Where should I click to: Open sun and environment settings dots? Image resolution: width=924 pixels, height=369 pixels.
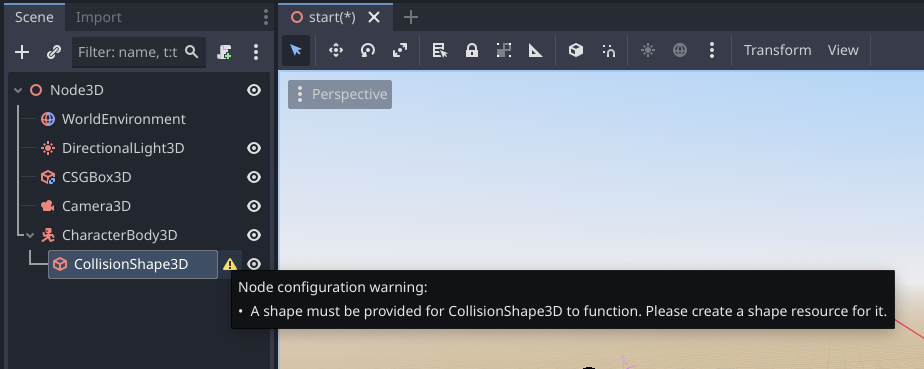(x=712, y=50)
